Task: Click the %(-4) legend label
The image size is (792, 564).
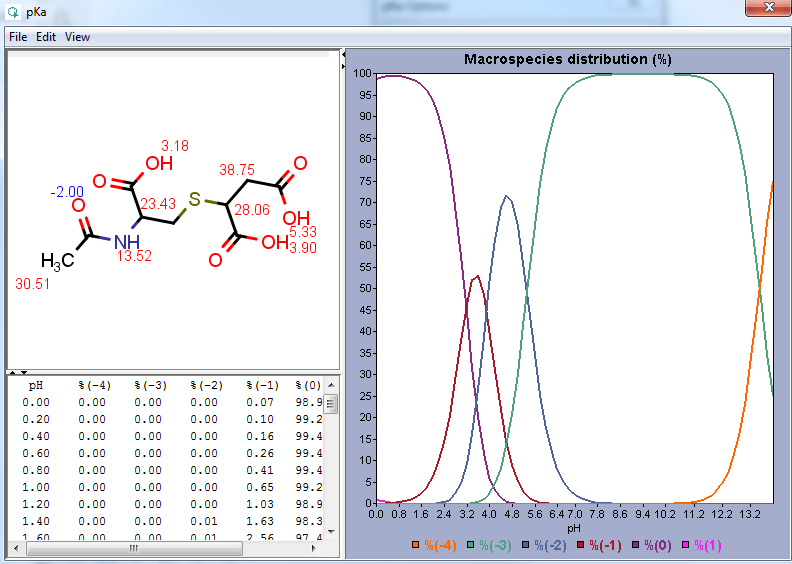Action: point(440,545)
